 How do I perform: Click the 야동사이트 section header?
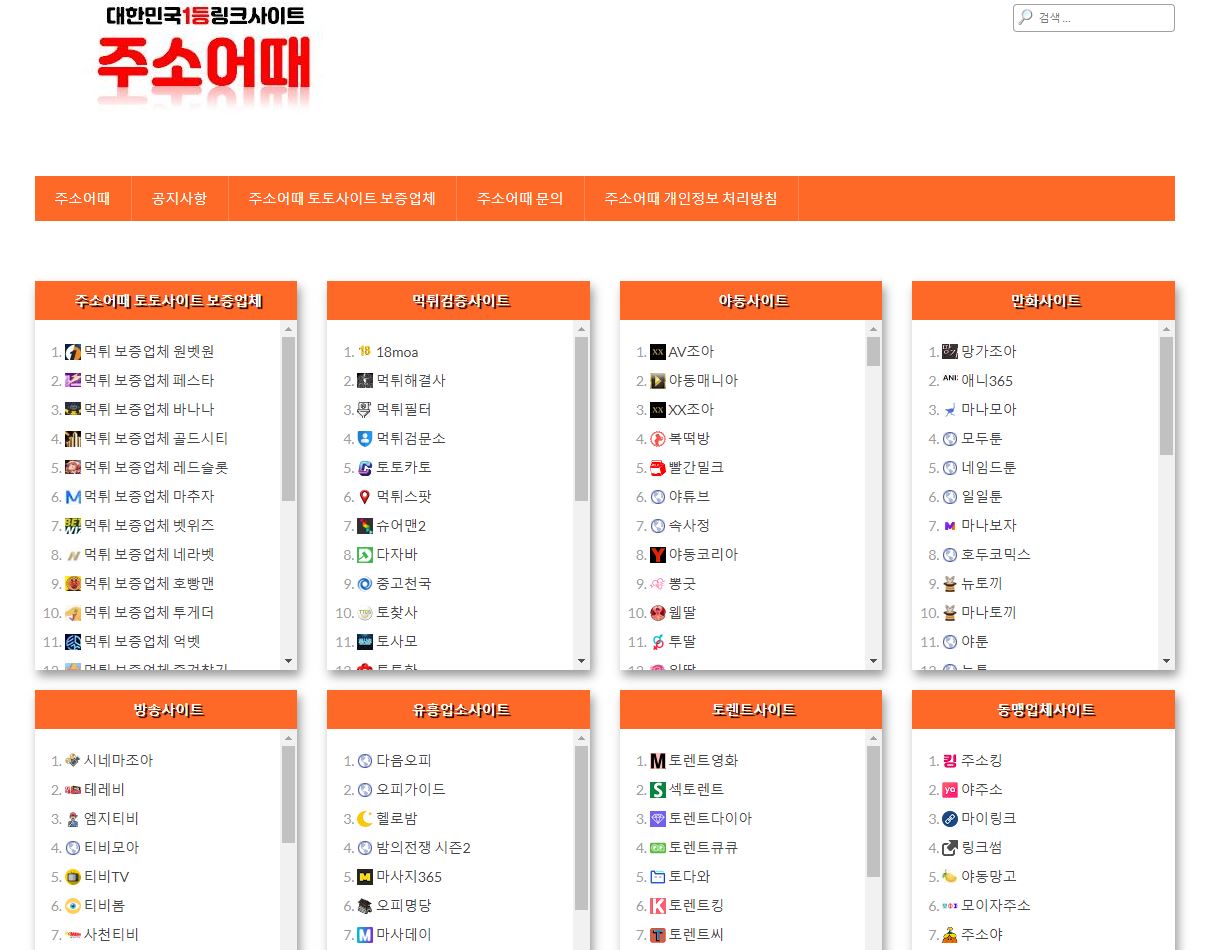[751, 301]
